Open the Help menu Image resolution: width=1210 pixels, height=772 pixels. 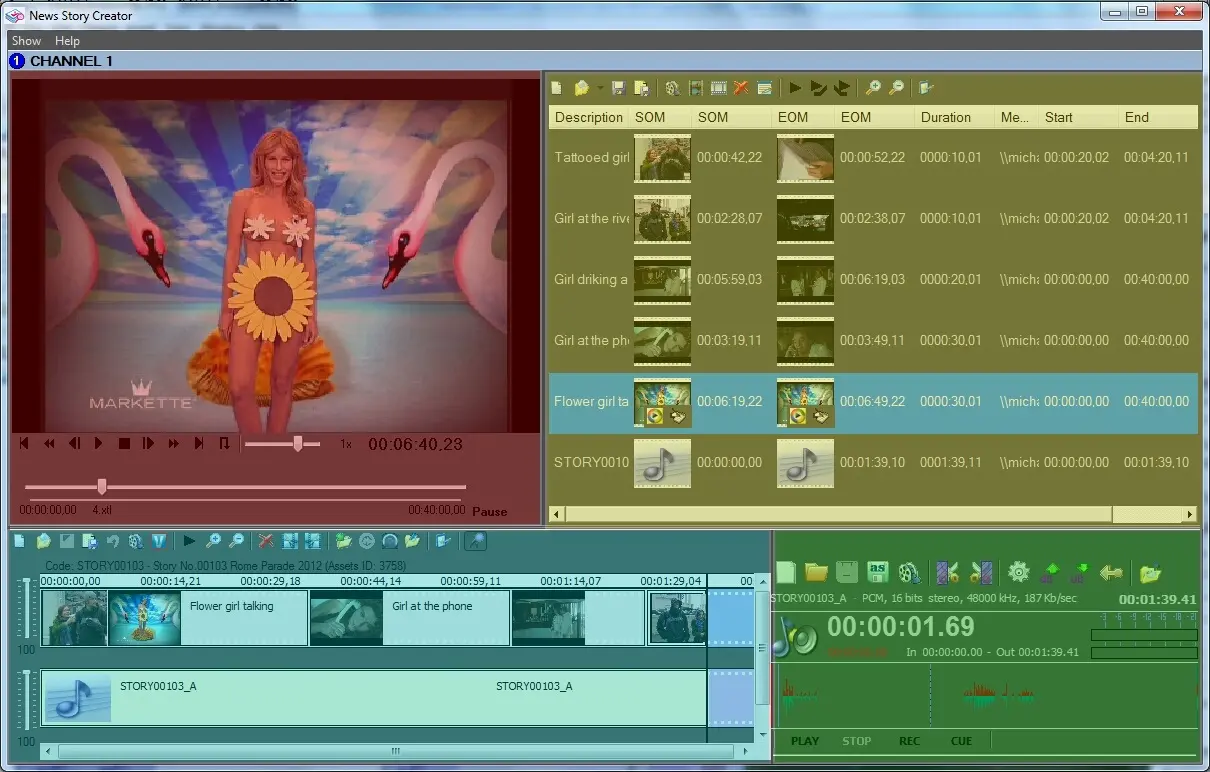coord(67,41)
